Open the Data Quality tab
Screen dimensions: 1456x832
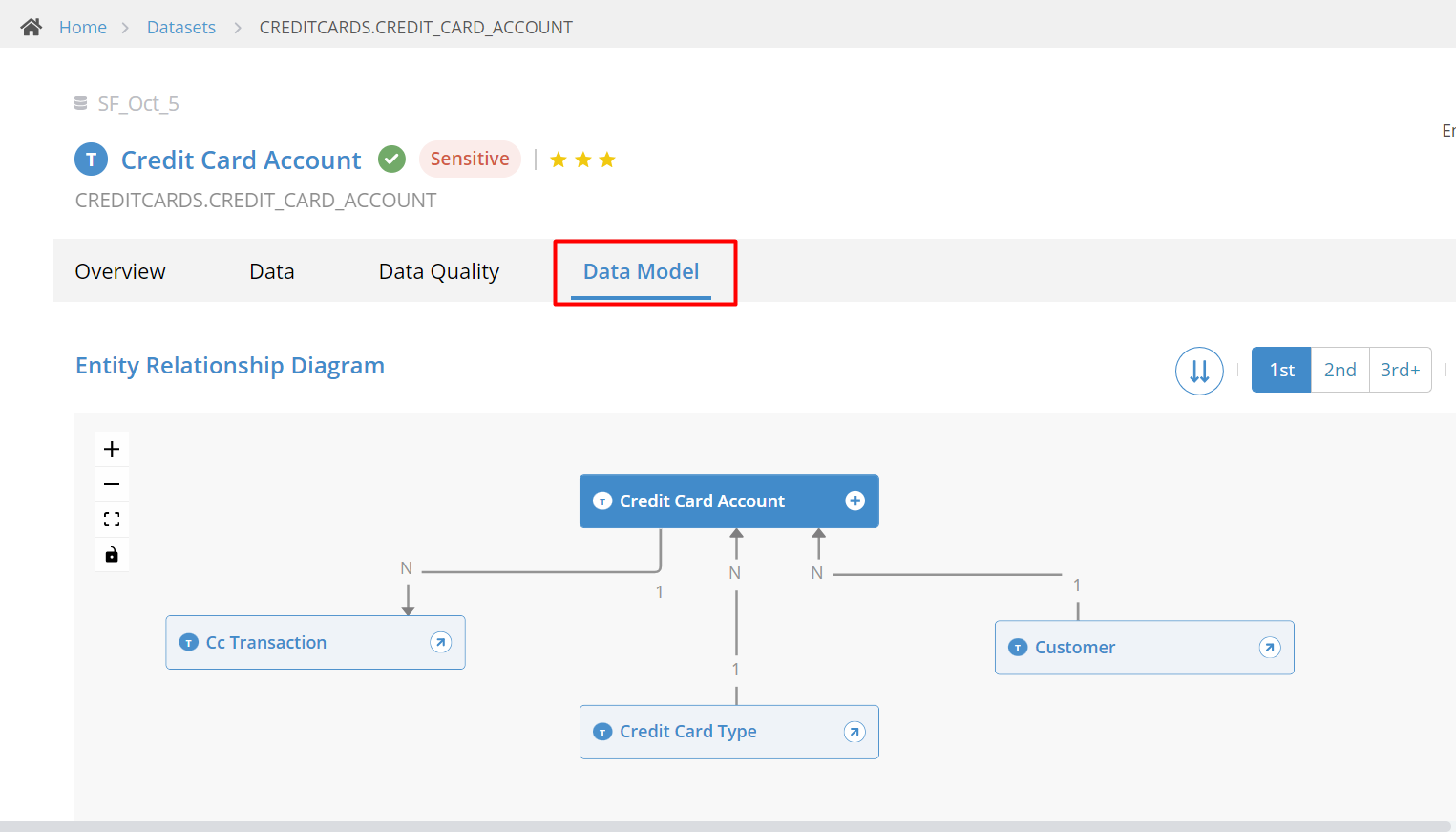click(x=439, y=271)
